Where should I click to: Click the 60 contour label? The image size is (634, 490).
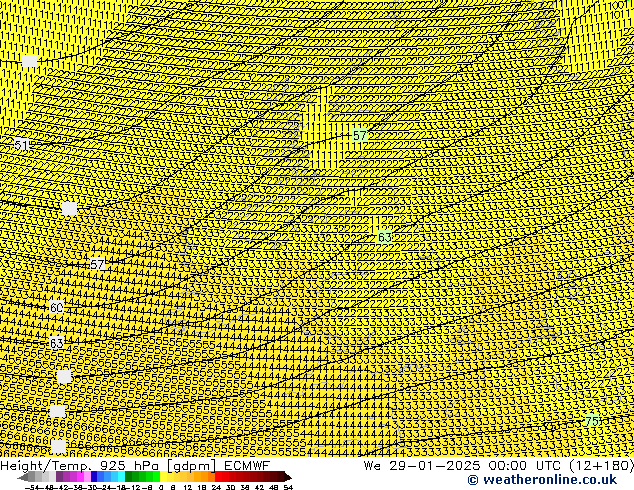pos(56,308)
